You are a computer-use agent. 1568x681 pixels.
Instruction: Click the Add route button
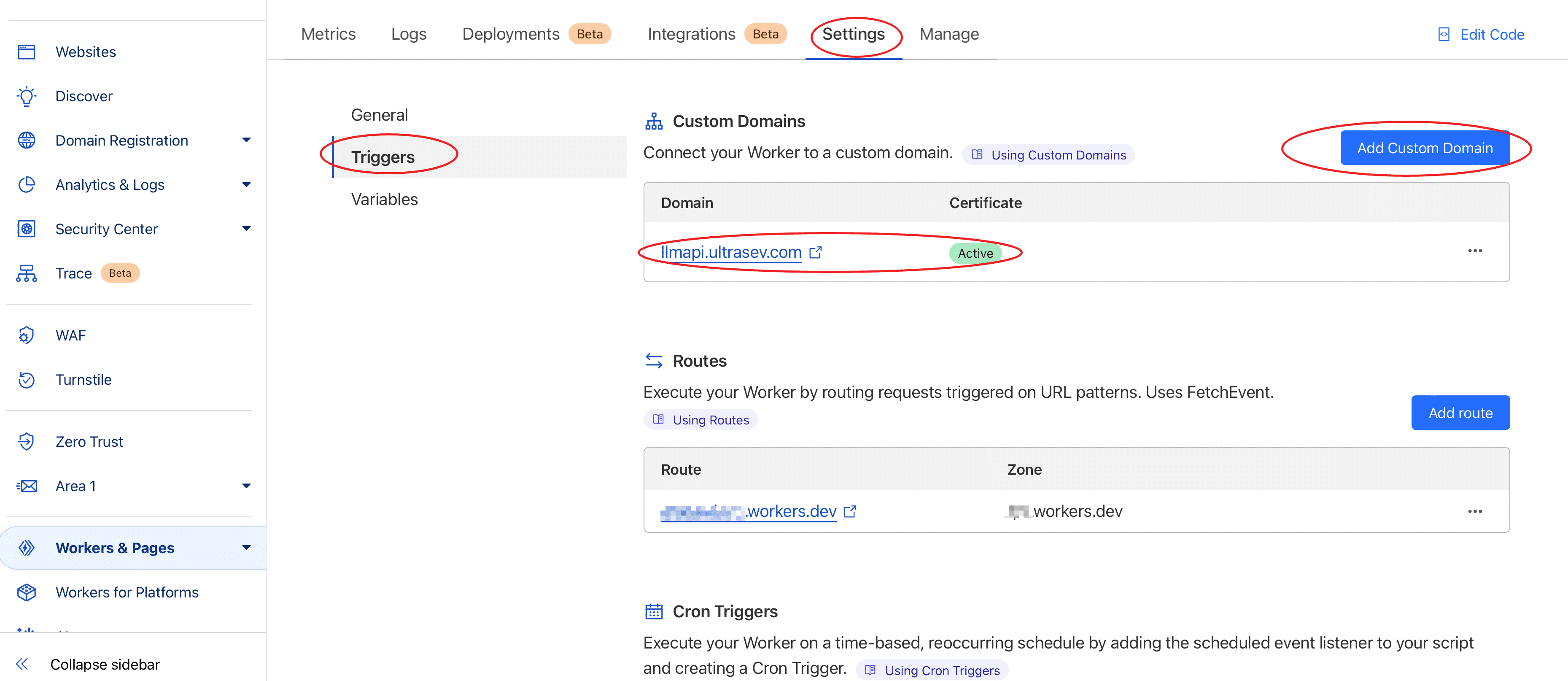(1460, 413)
